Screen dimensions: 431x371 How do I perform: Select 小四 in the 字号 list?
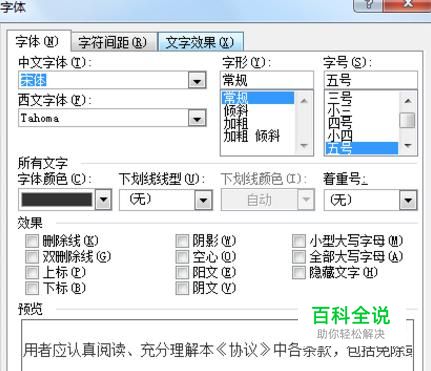[x=362, y=136]
